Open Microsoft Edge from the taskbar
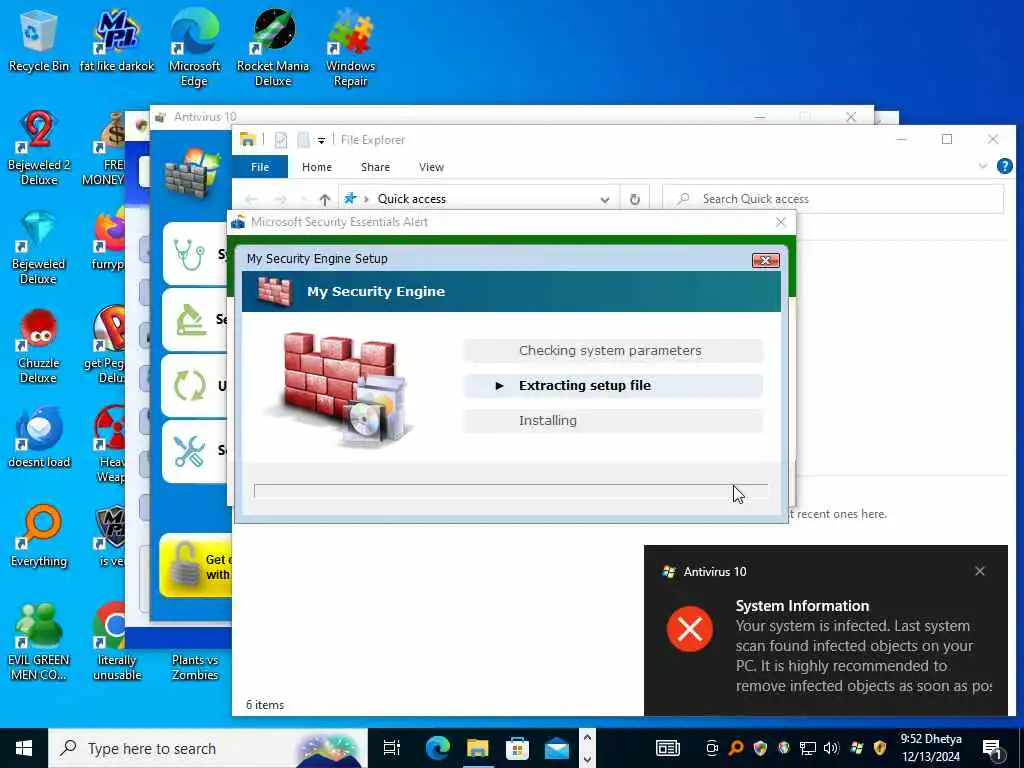The height and width of the screenshot is (768, 1024). 438,748
